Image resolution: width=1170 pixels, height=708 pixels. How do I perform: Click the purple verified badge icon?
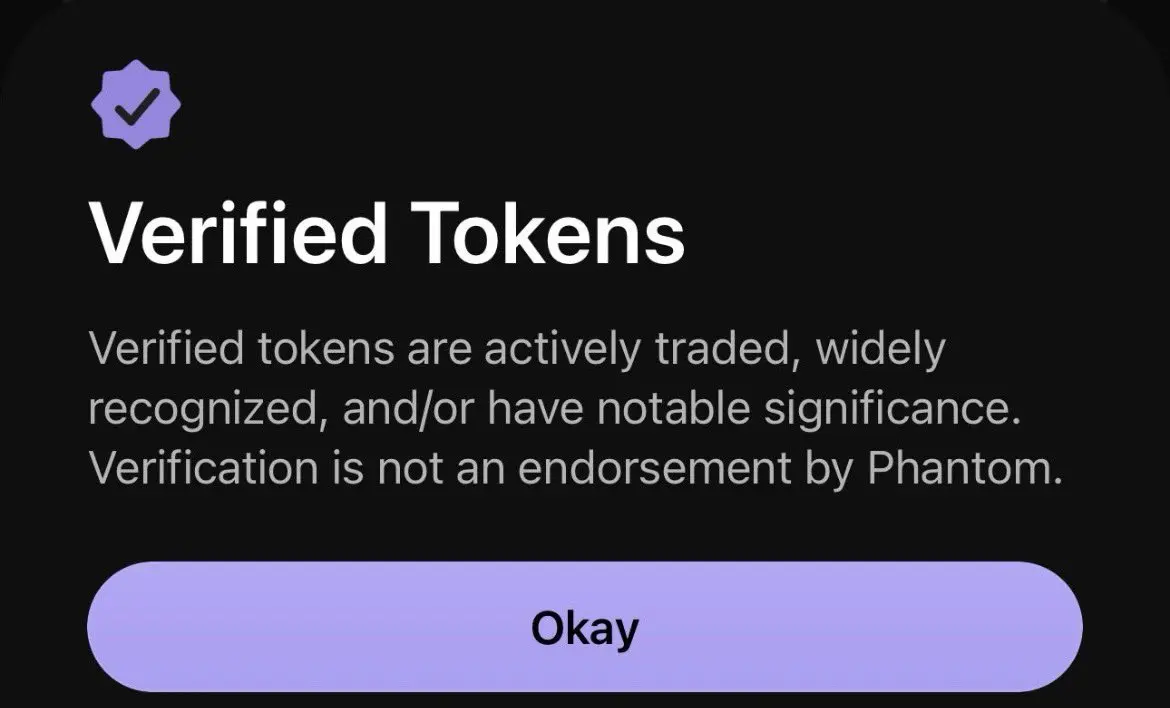pyautogui.click(x=136, y=104)
